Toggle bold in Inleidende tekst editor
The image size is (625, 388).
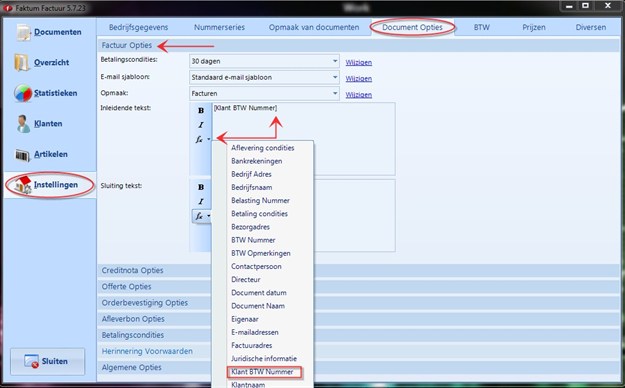click(x=201, y=110)
